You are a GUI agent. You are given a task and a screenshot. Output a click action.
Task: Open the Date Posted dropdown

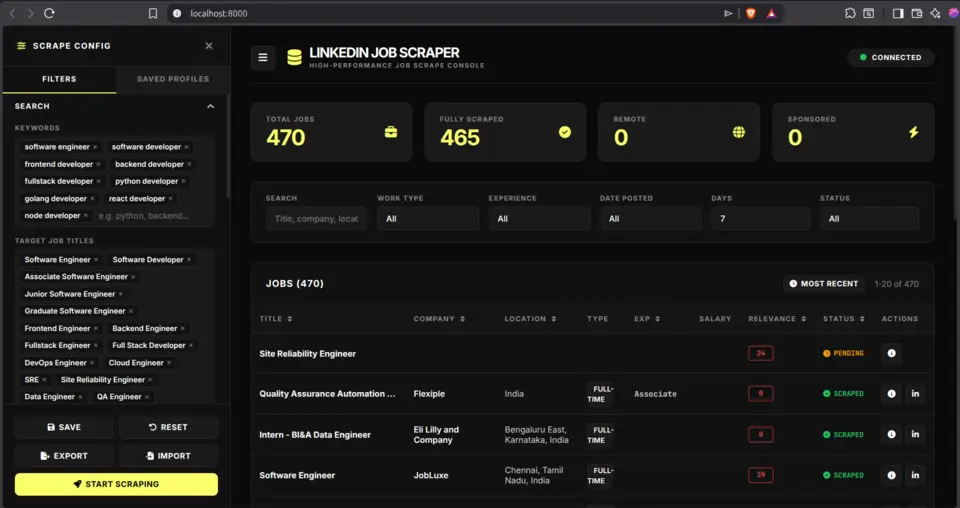[x=651, y=219]
